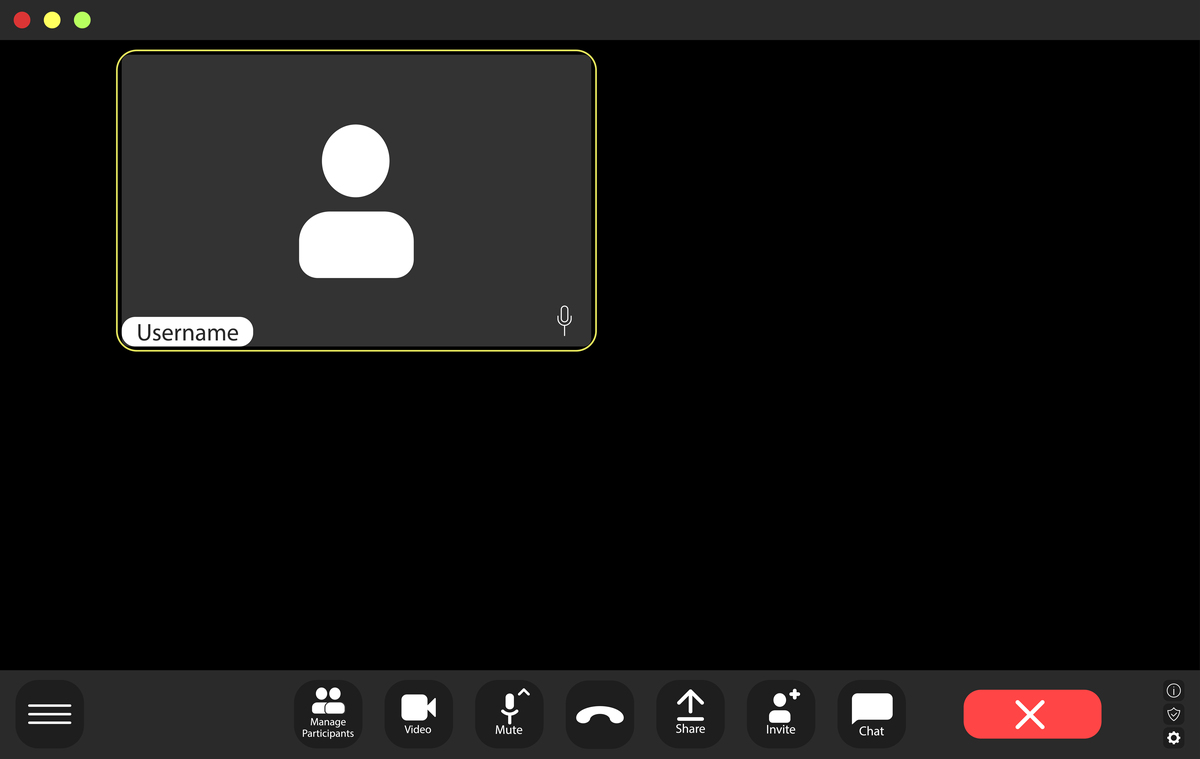
Task: Expand audio options caret next to Mute
Action: tap(524, 693)
